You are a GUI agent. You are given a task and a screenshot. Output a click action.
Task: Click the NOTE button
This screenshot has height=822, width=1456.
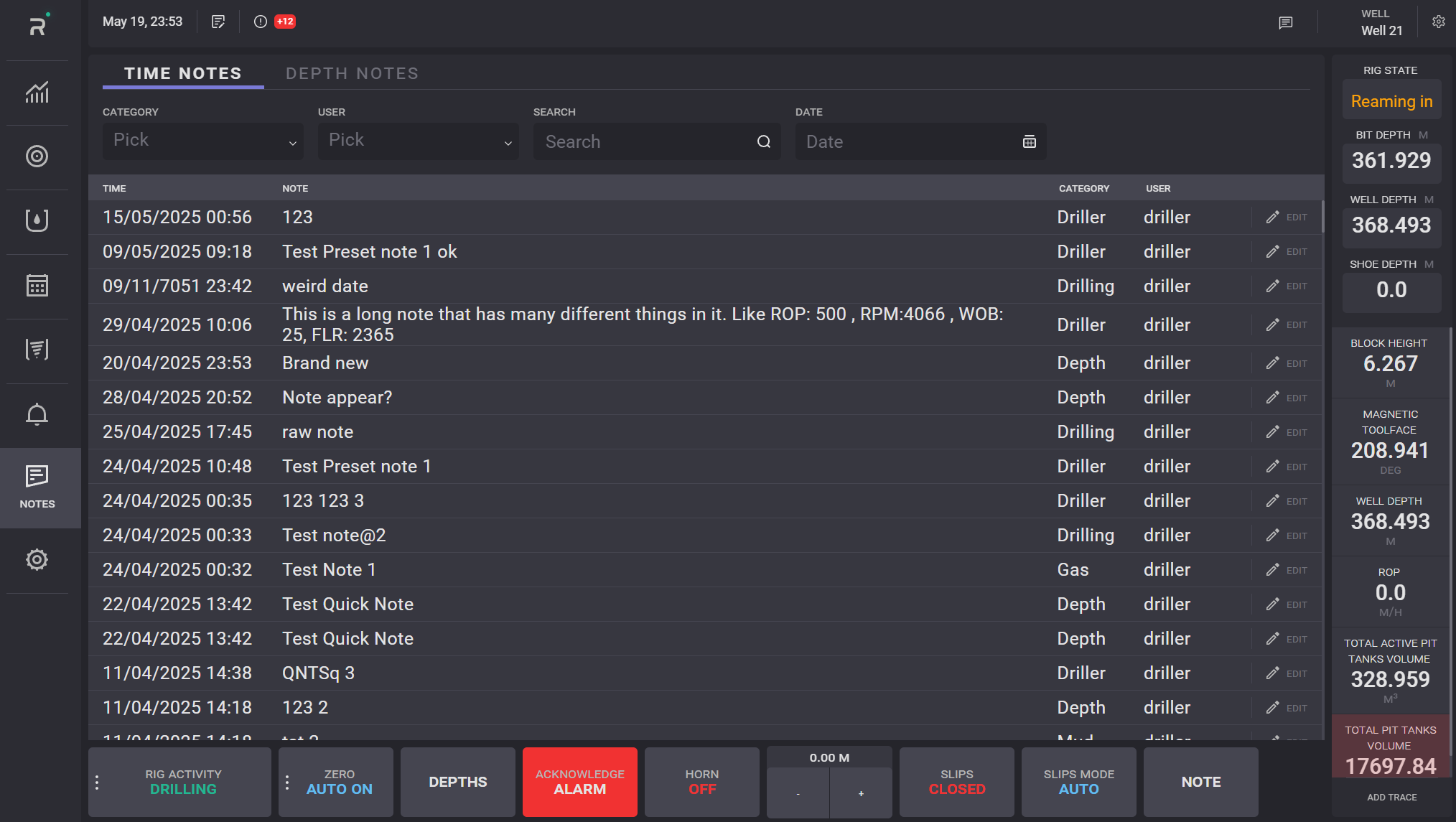tap(1200, 782)
